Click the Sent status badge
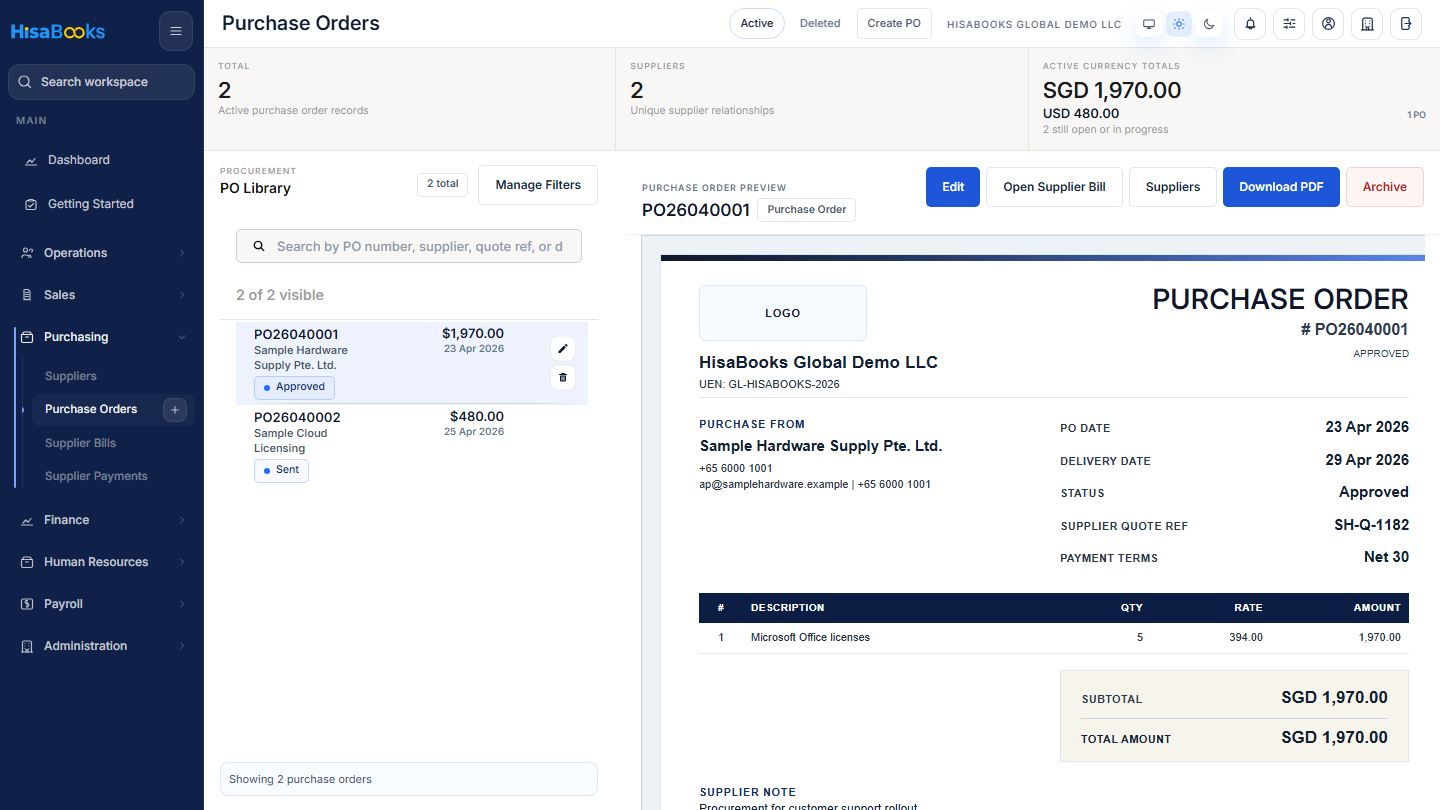The image size is (1440, 810). [281, 470]
